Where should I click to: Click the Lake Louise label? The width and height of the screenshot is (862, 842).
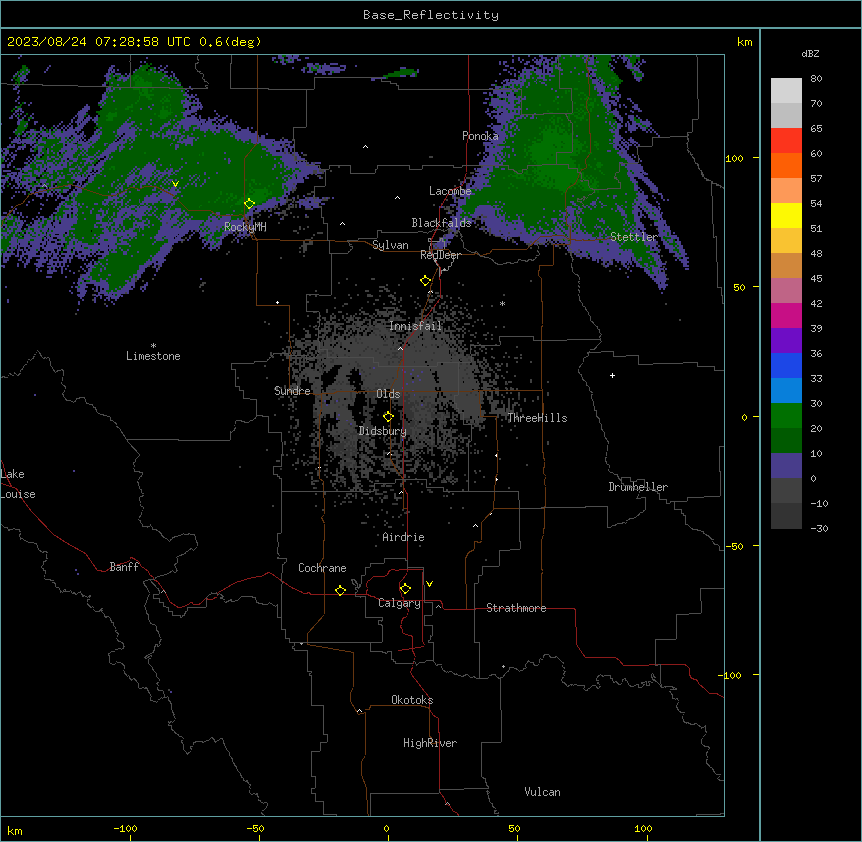18,484
